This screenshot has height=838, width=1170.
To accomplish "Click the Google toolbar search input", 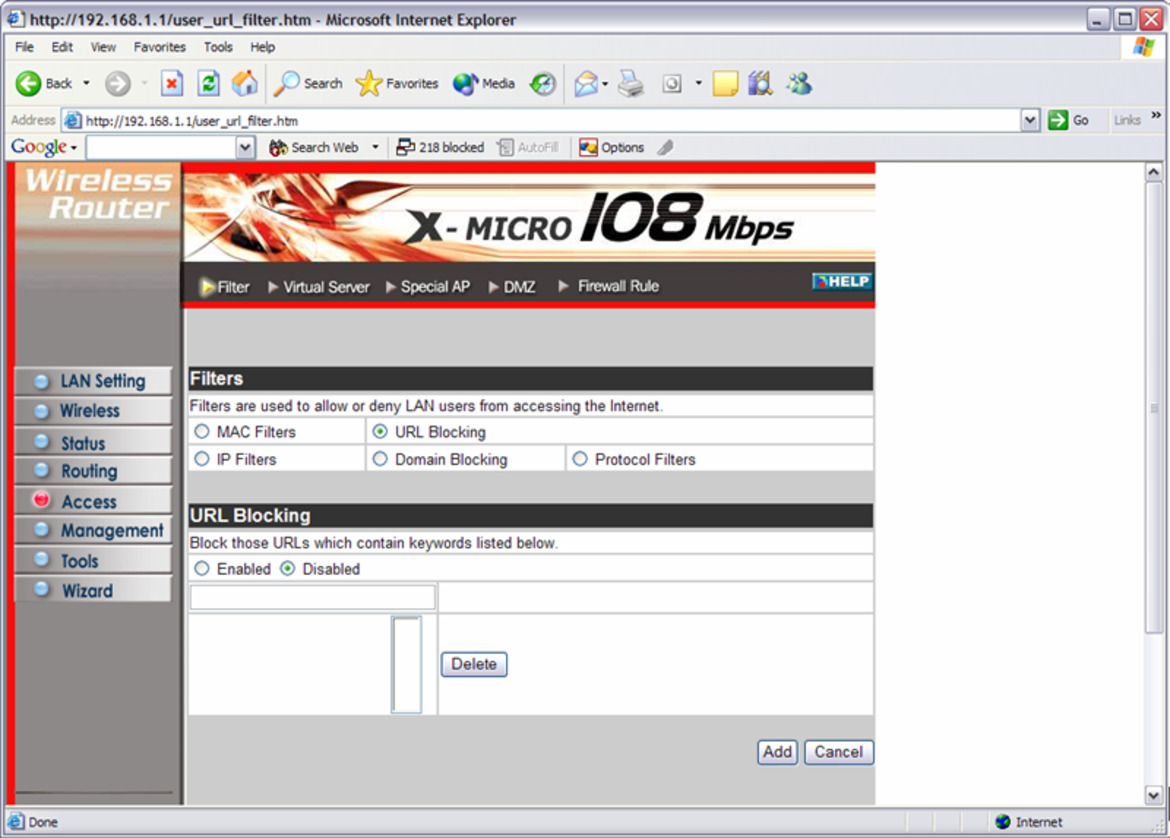I will click(x=161, y=148).
